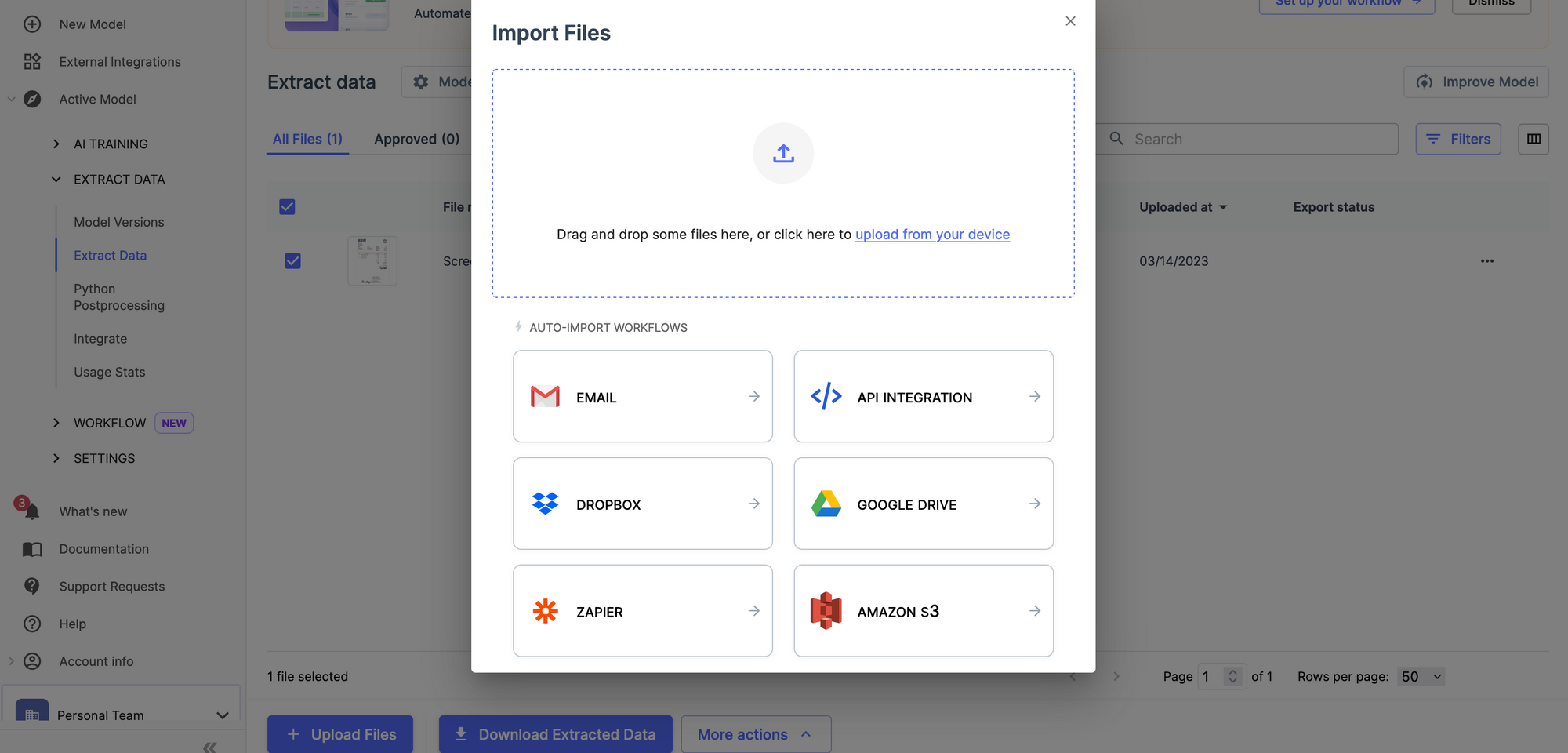1568x753 pixels.
Task: Select the Dropbox import workflow
Action: pyautogui.click(x=643, y=504)
